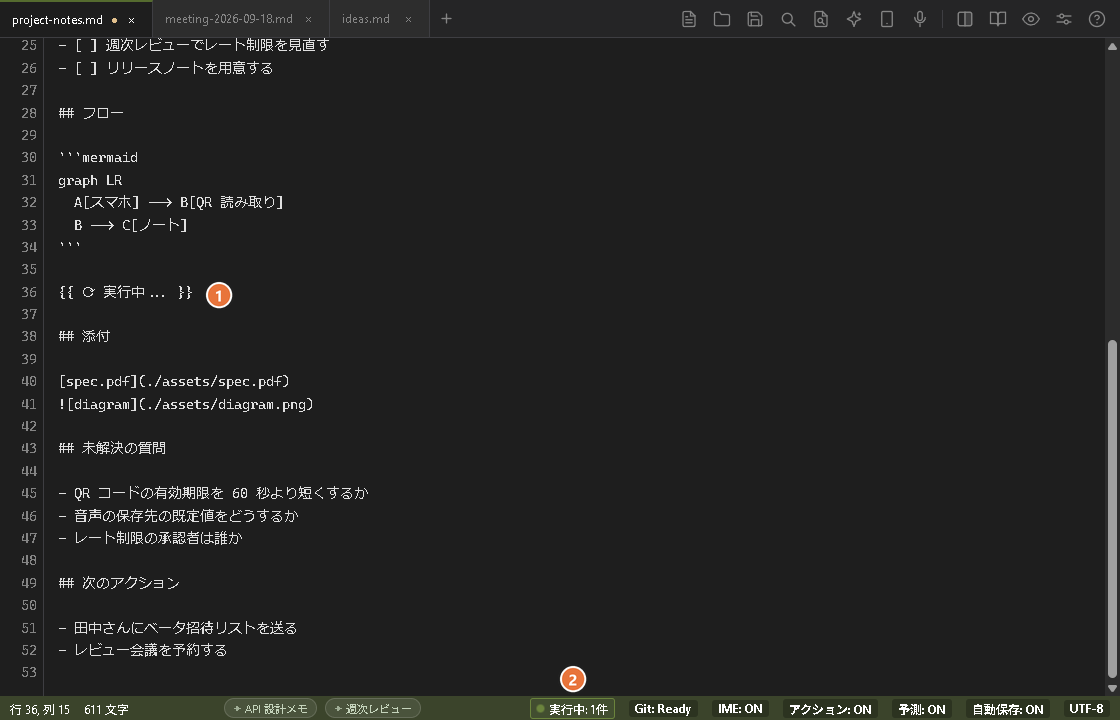Switch to reading mode via the book icon
Screen dimensions: 1120x720
point(998,19)
